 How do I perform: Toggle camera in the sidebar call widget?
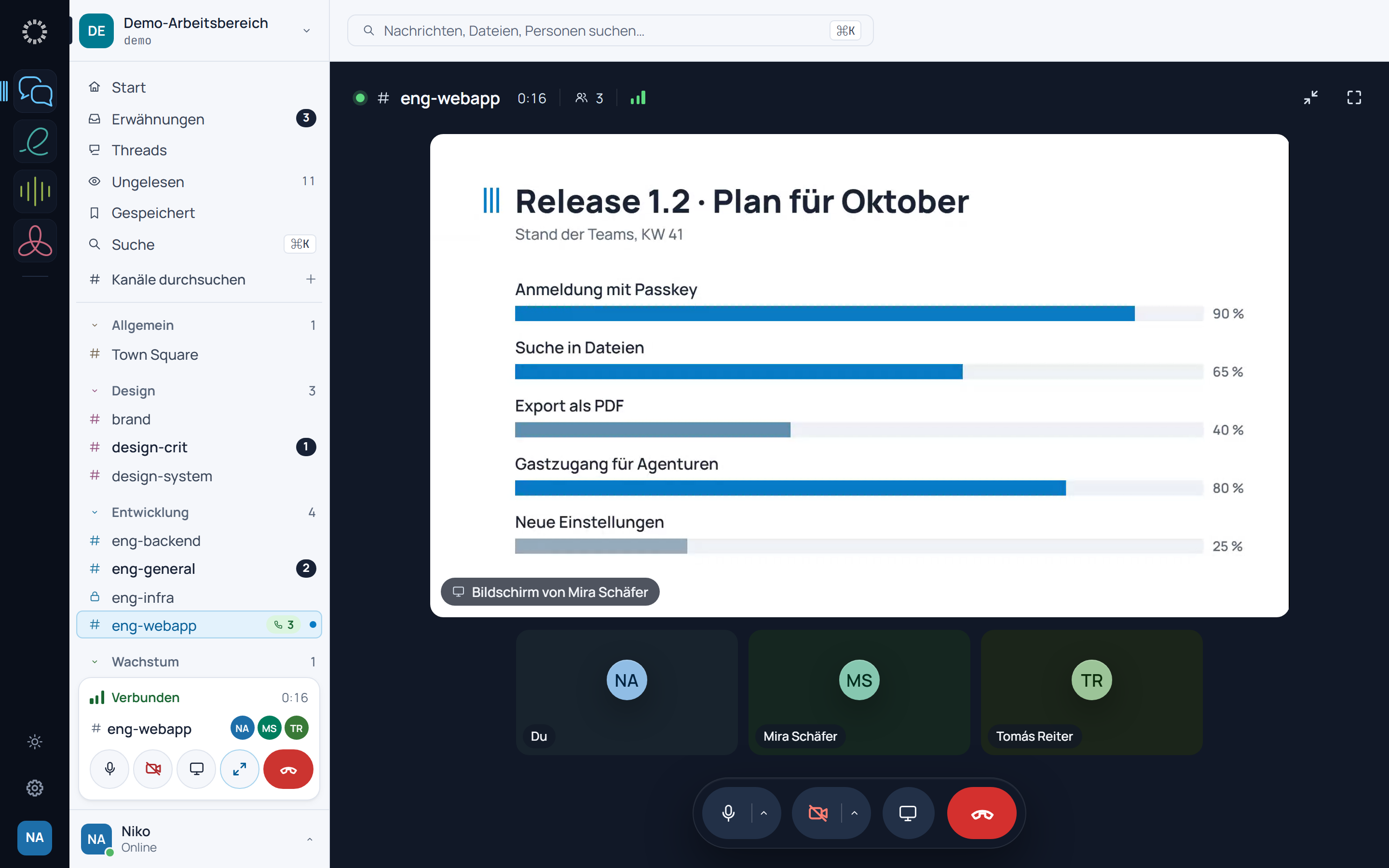(x=153, y=769)
